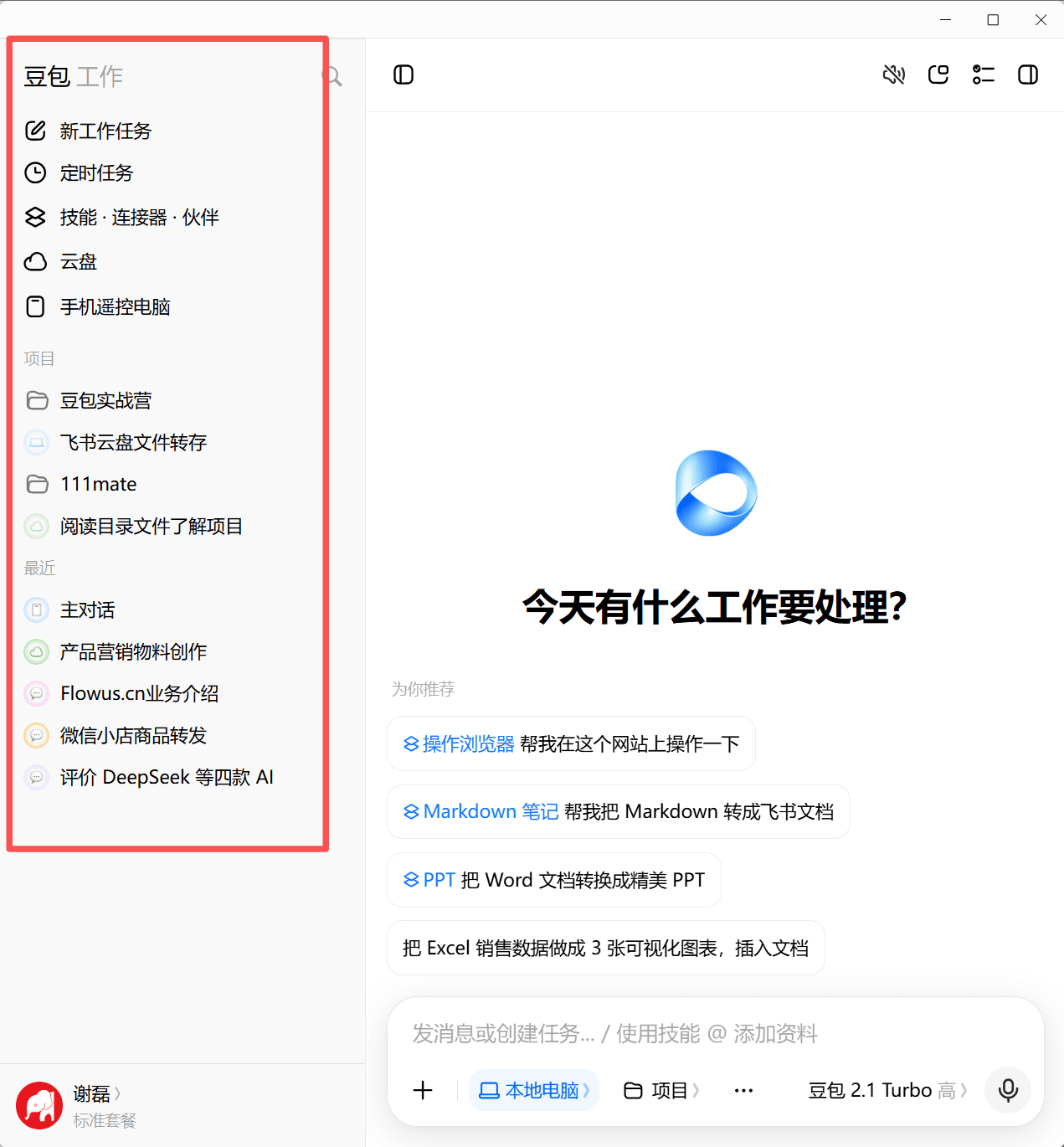1064x1147 pixels.
Task: Click the folder icon beside 豆包实战营
Action: point(37,401)
